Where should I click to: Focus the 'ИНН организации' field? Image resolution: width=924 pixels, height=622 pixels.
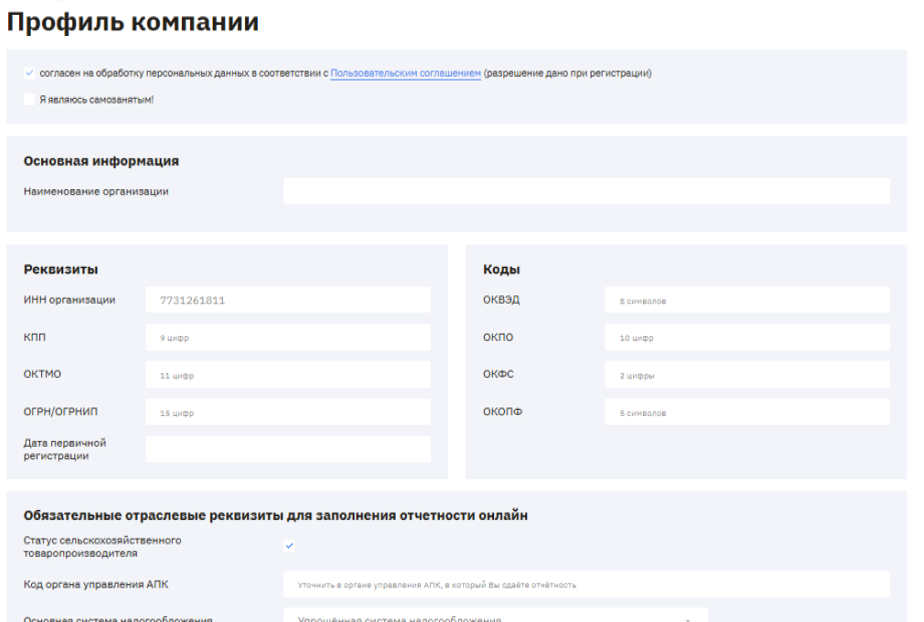tap(288, 300)
